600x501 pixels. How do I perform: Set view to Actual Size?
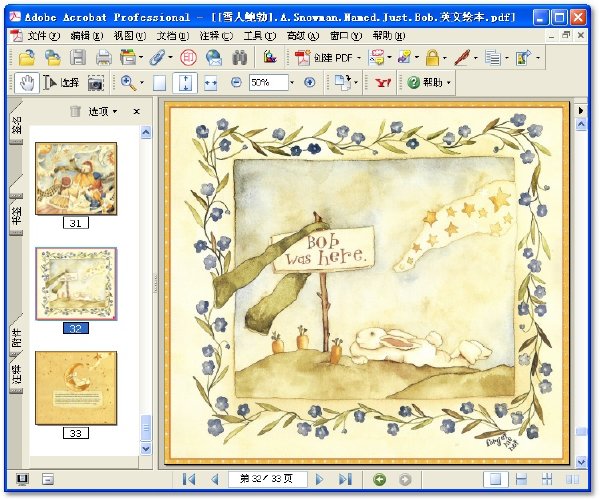pyautogui.click(x=160, y=83)
